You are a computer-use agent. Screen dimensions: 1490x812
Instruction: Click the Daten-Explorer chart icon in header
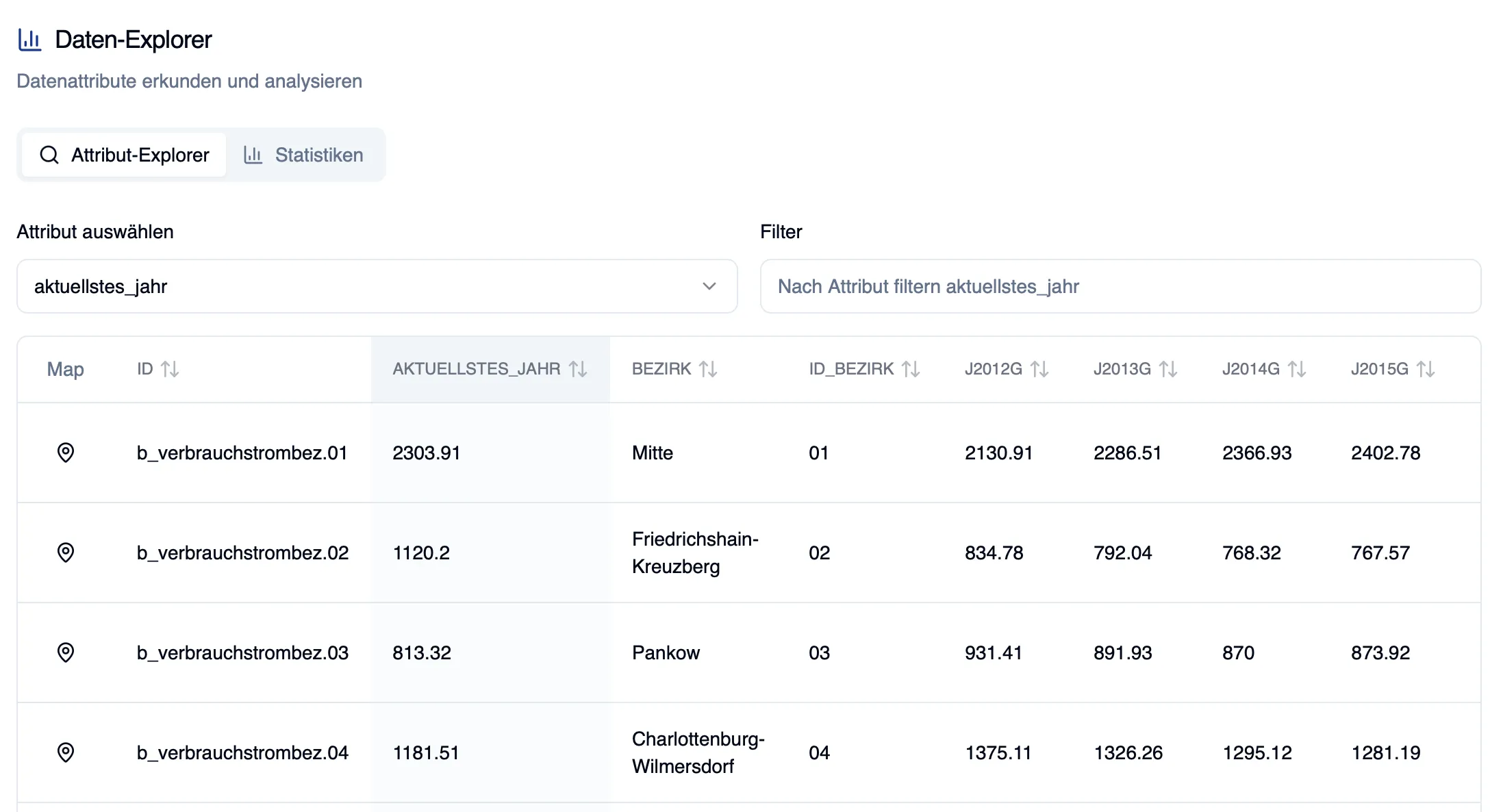[29, 40]
